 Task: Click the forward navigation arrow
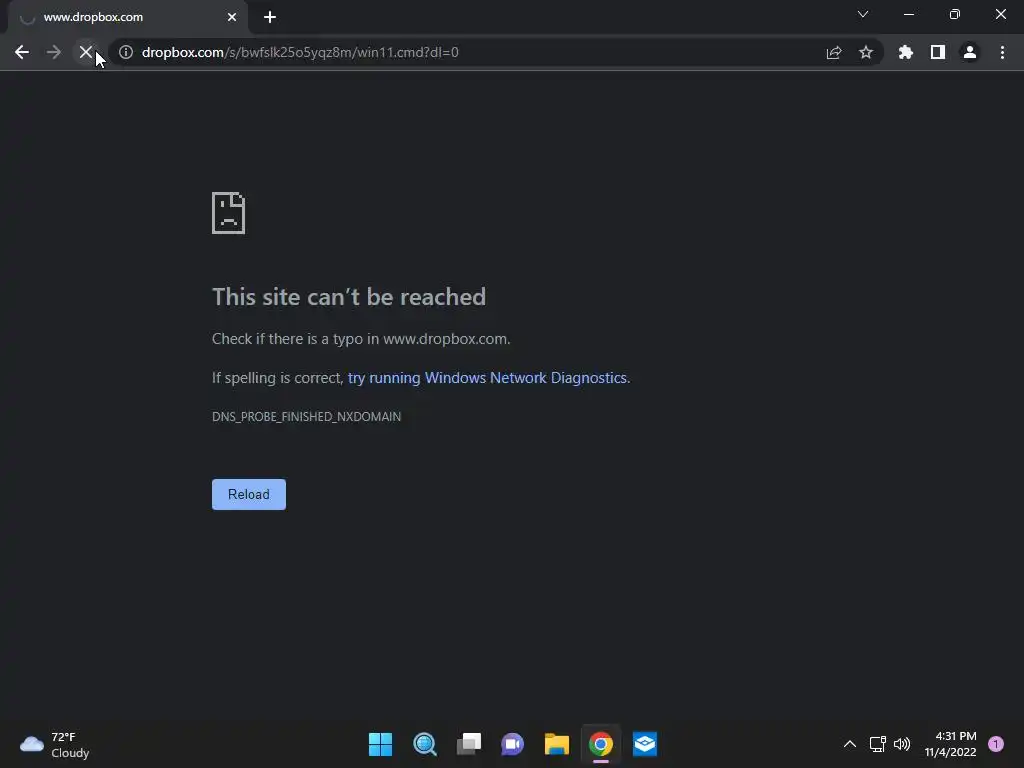click(x=54, y=52)
